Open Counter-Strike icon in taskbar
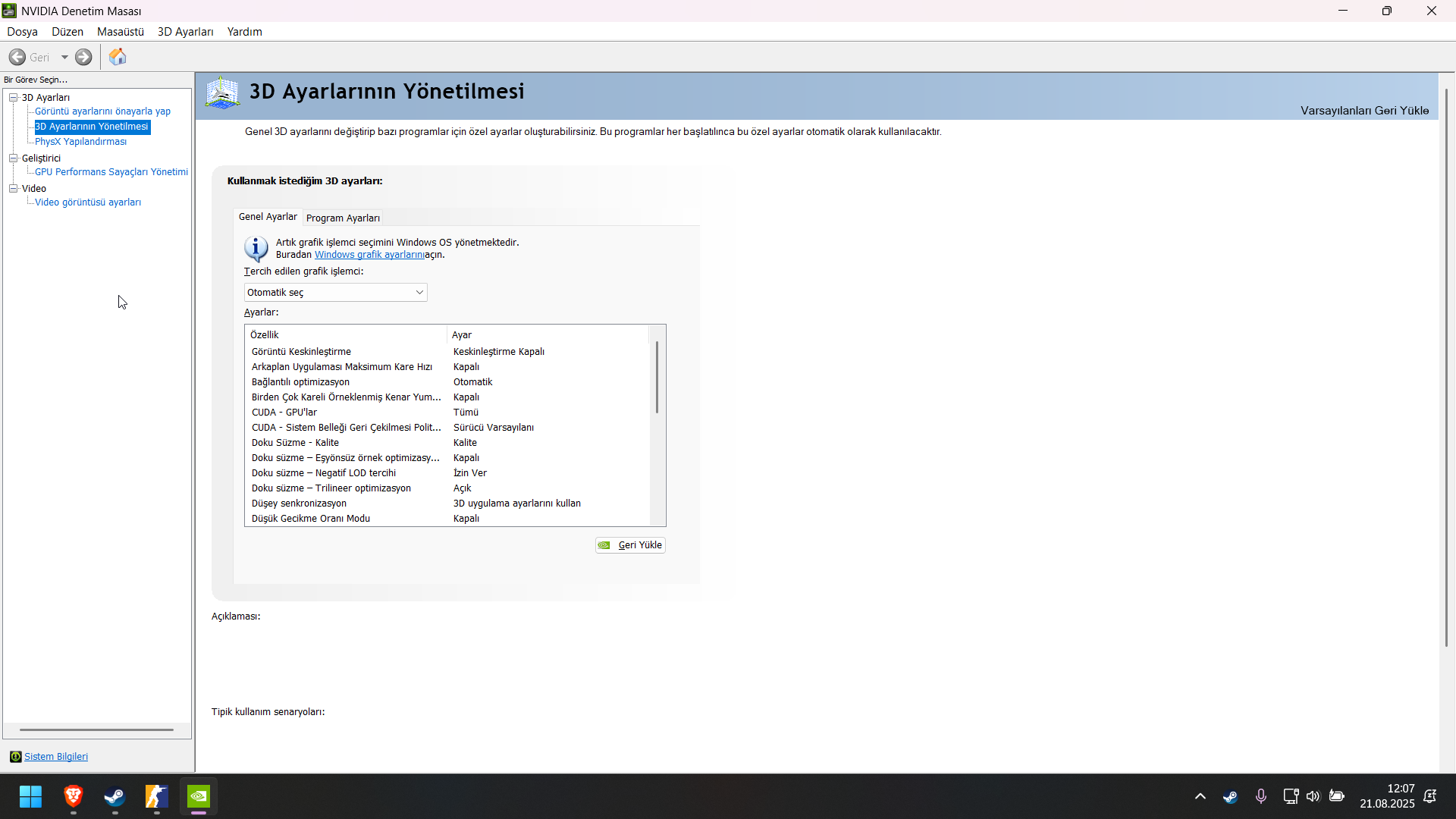This screenshot has width=1456, height=819. coord(157,796)
